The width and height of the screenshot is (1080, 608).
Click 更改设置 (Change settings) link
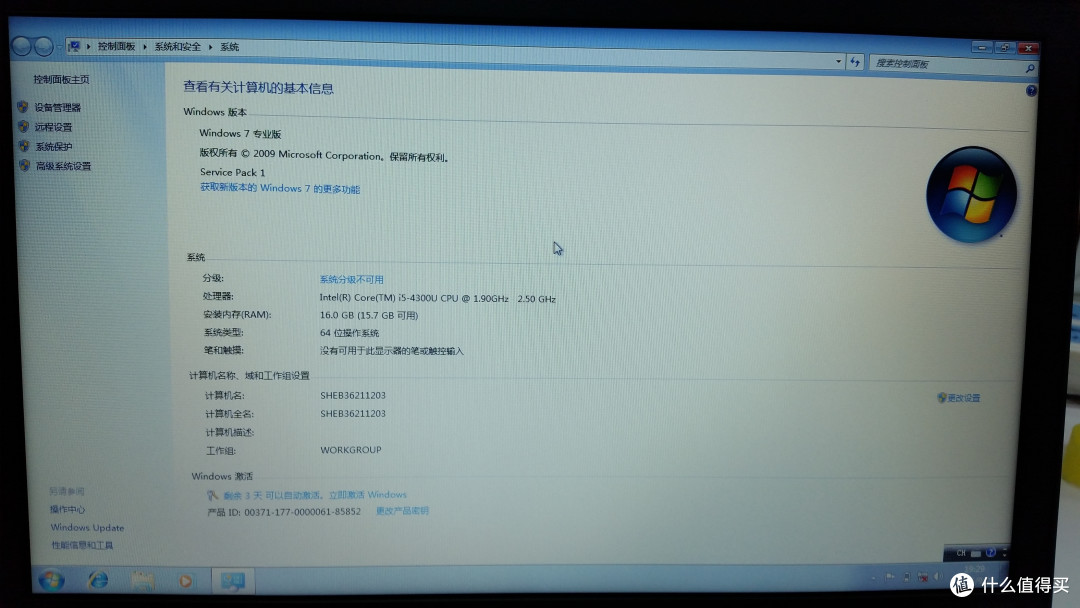(964, 398)
